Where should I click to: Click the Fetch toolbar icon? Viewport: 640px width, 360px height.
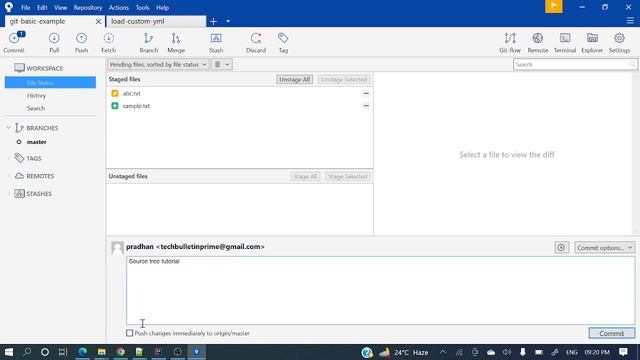click(x=109, y=42)
